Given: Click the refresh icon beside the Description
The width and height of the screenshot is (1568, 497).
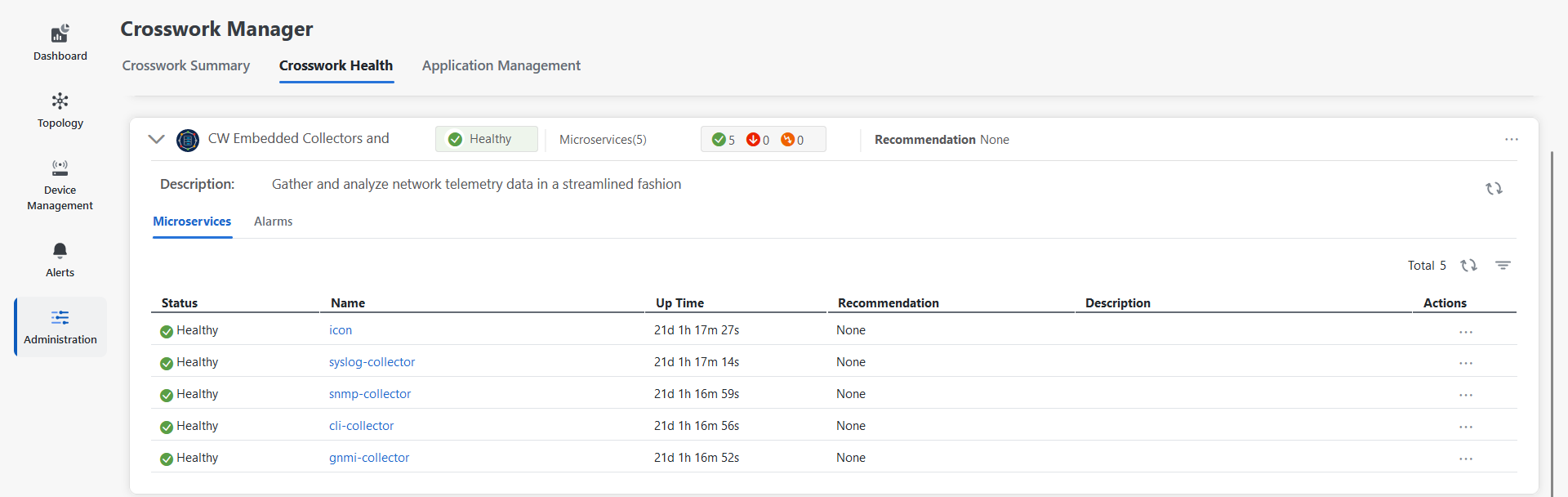Looking at the screenshot, I should tap(1494, 189).
